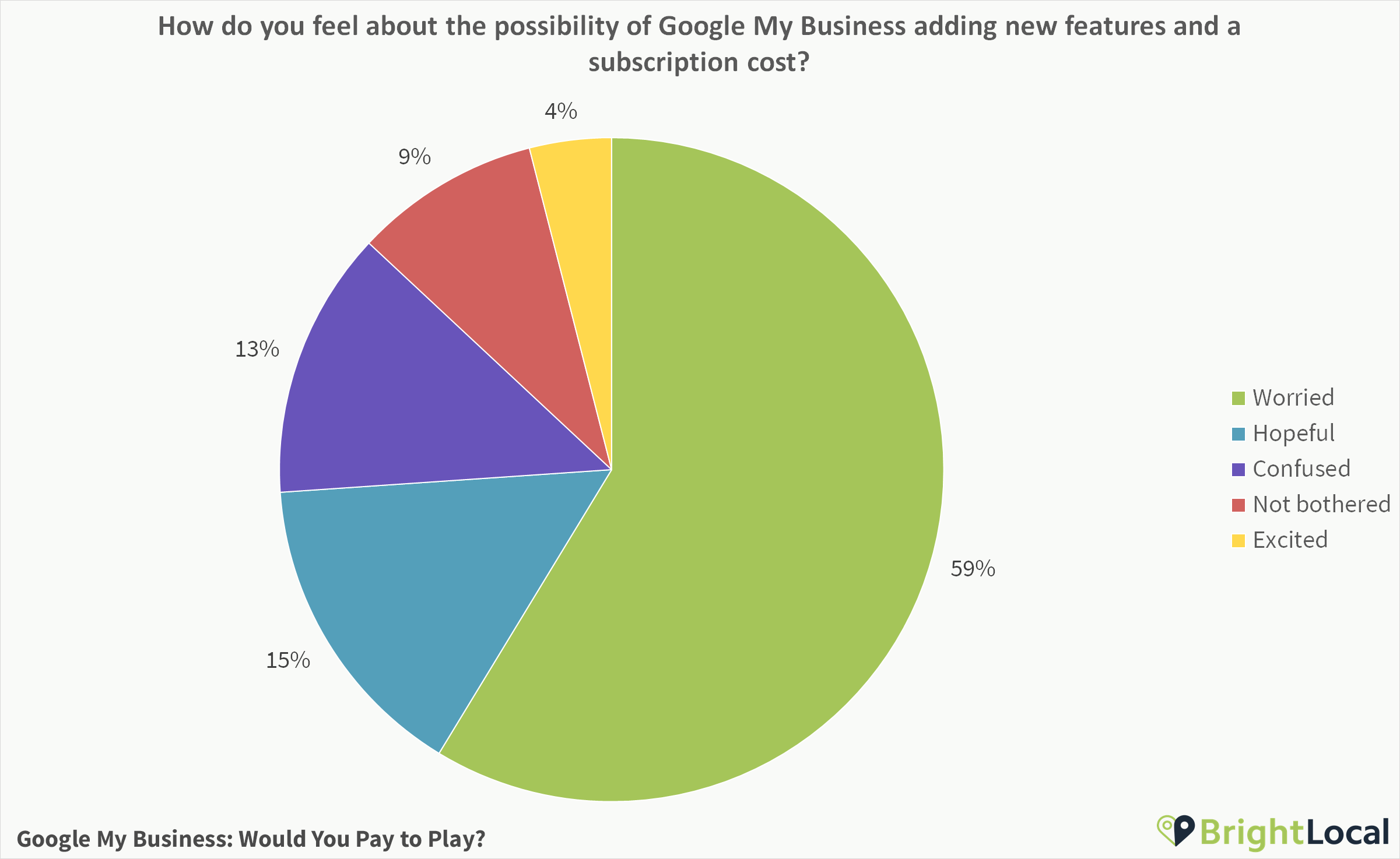Select the green Worried pie slice
Viewport: 1400px width, 859px height.
[758, 495]
